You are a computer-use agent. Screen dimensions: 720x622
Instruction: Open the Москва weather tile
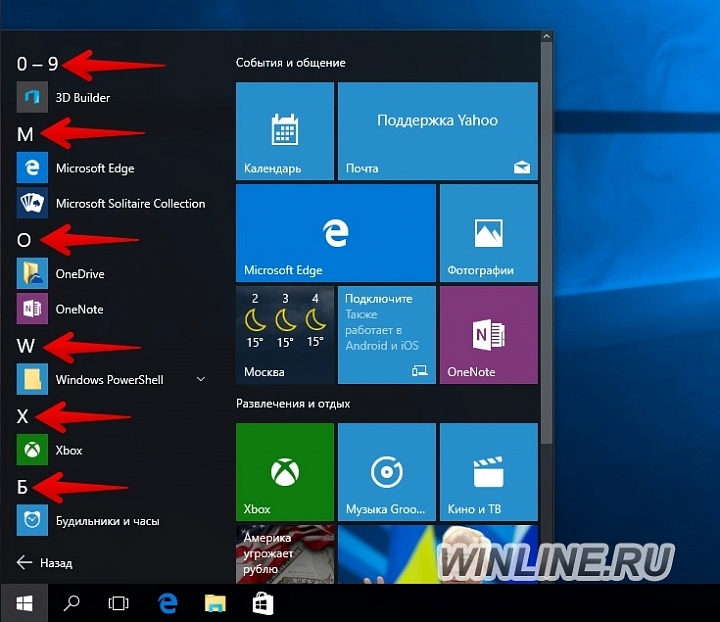pyautogui.click(x=285, y=335)
